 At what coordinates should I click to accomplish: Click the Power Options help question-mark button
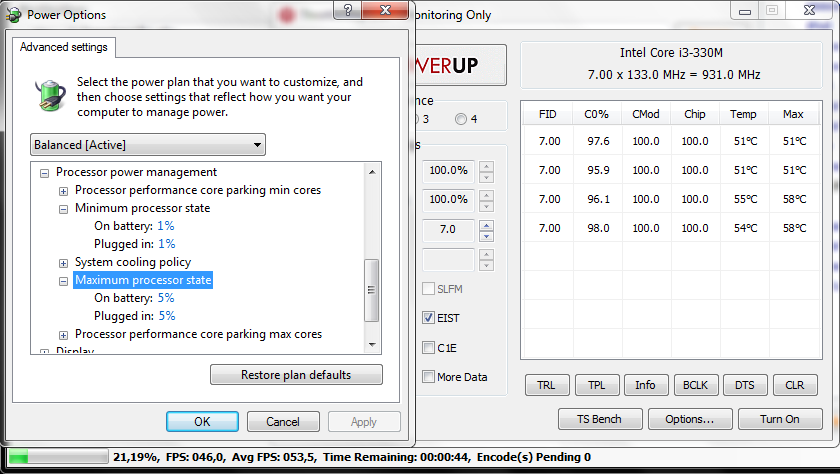348,10
